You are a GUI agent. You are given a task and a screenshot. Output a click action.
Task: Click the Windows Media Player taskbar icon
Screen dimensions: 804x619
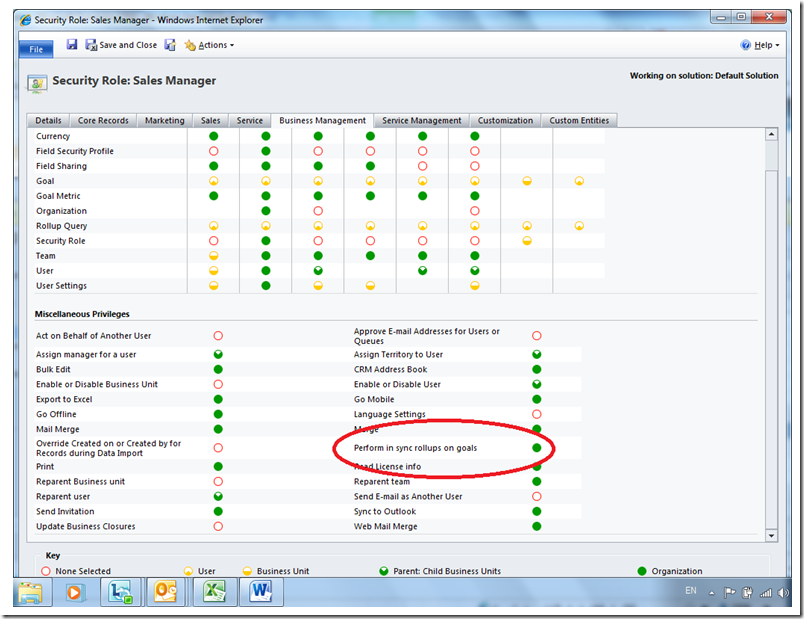(72, 591)
